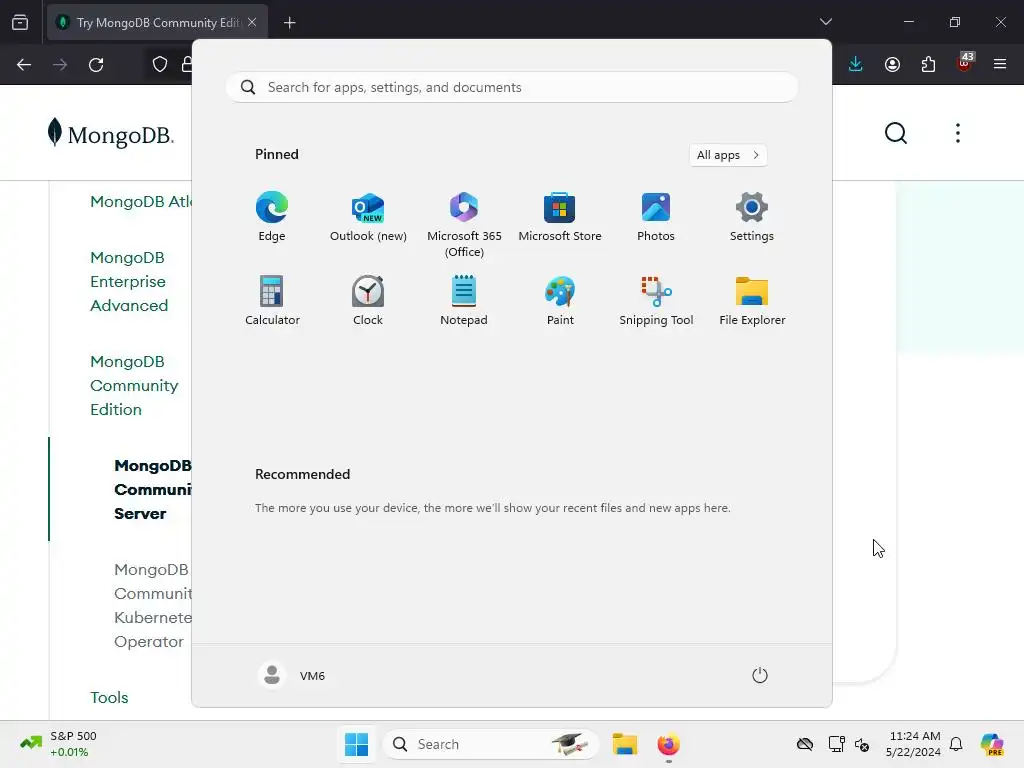
Task: Open Firefox extensions puzzle icon
Action: pyautogui.click(x=928, y=64)
